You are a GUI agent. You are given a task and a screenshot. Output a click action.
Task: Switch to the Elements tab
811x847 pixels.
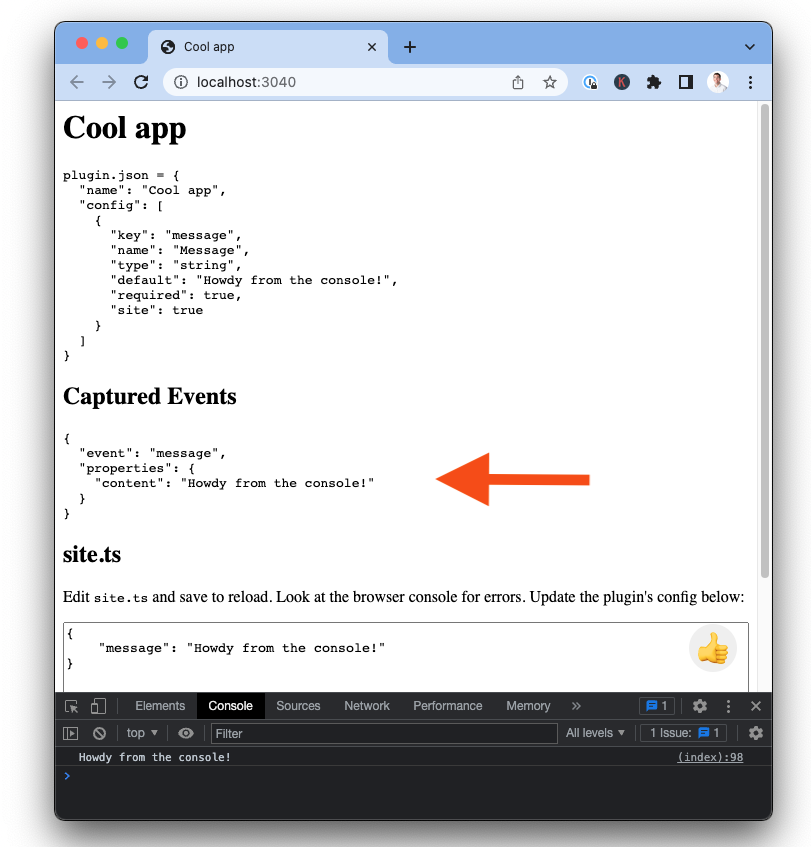coord(160,706)
